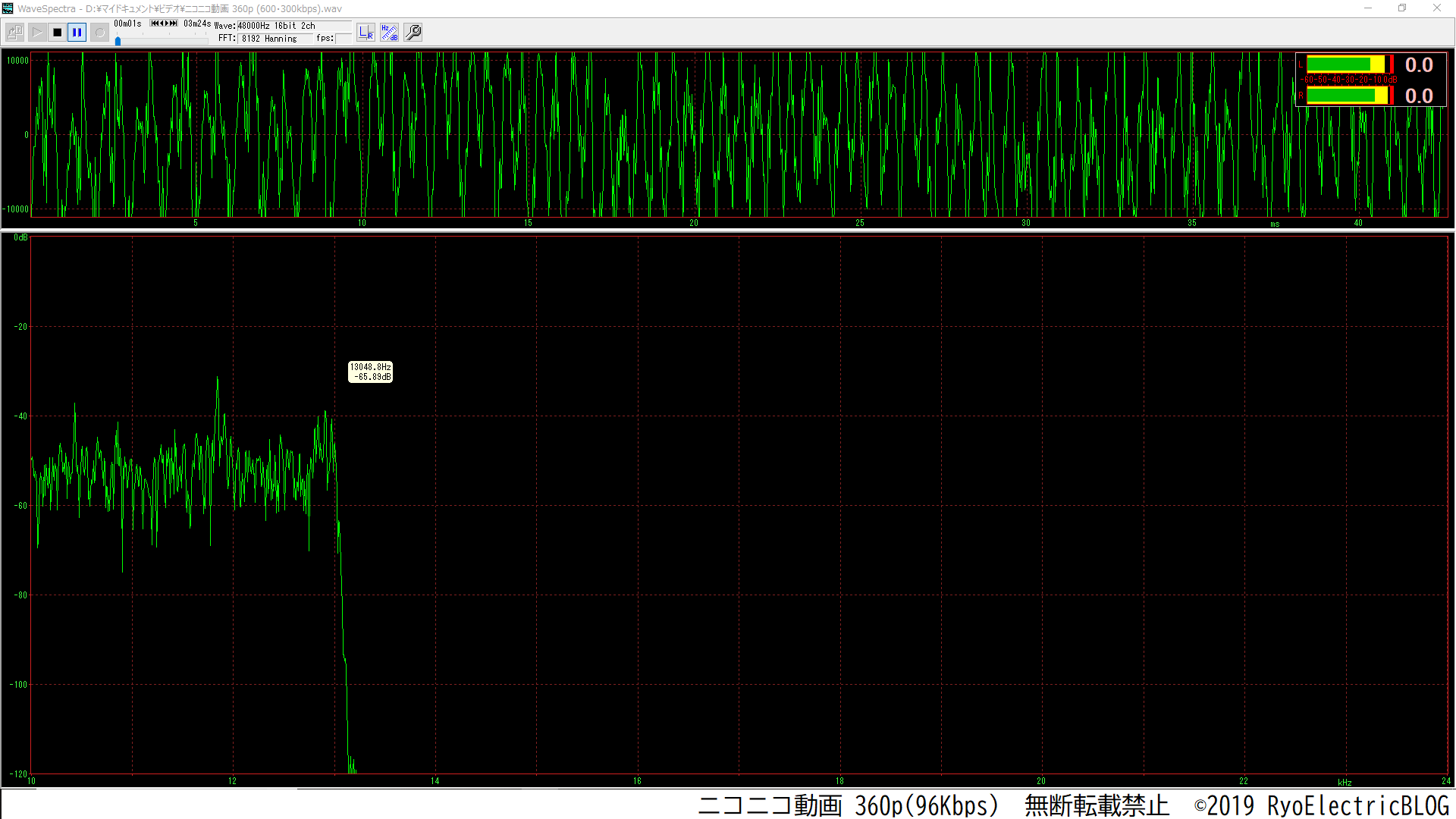Image resolution: width=1456 pixels, height=819 pixels.
Task: Open settings with the wrench icon
Action: tap(413, 33)
